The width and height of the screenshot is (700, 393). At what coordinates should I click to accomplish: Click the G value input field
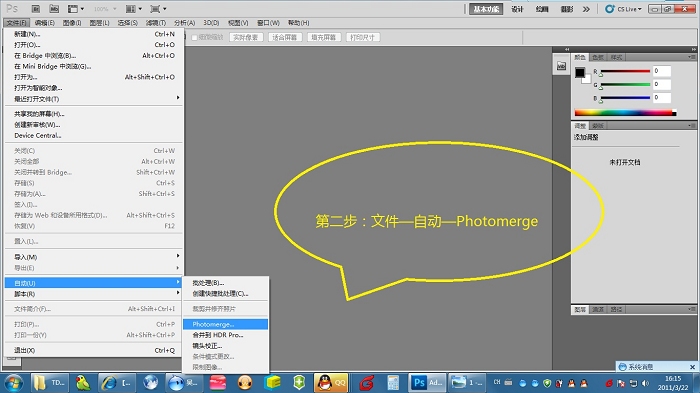click(x=662, y=84)
